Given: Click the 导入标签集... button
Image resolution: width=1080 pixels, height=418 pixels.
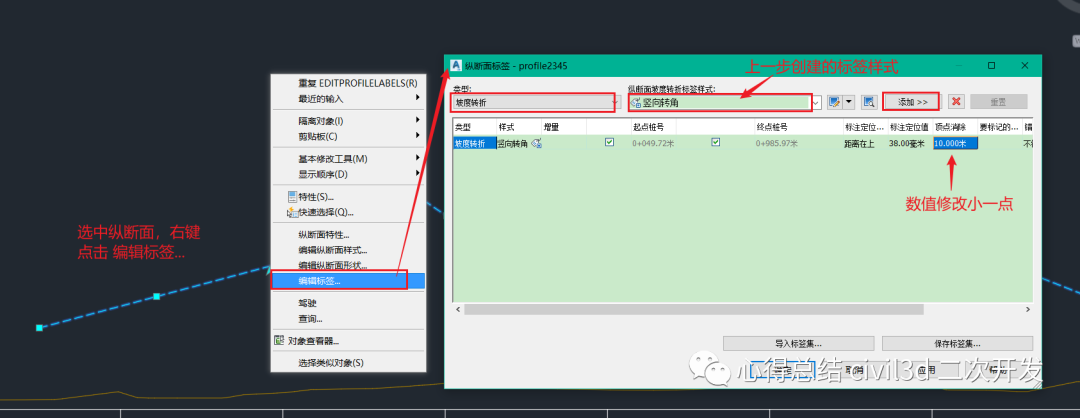Looking at the screenshot, I should [x=797, y=344].
